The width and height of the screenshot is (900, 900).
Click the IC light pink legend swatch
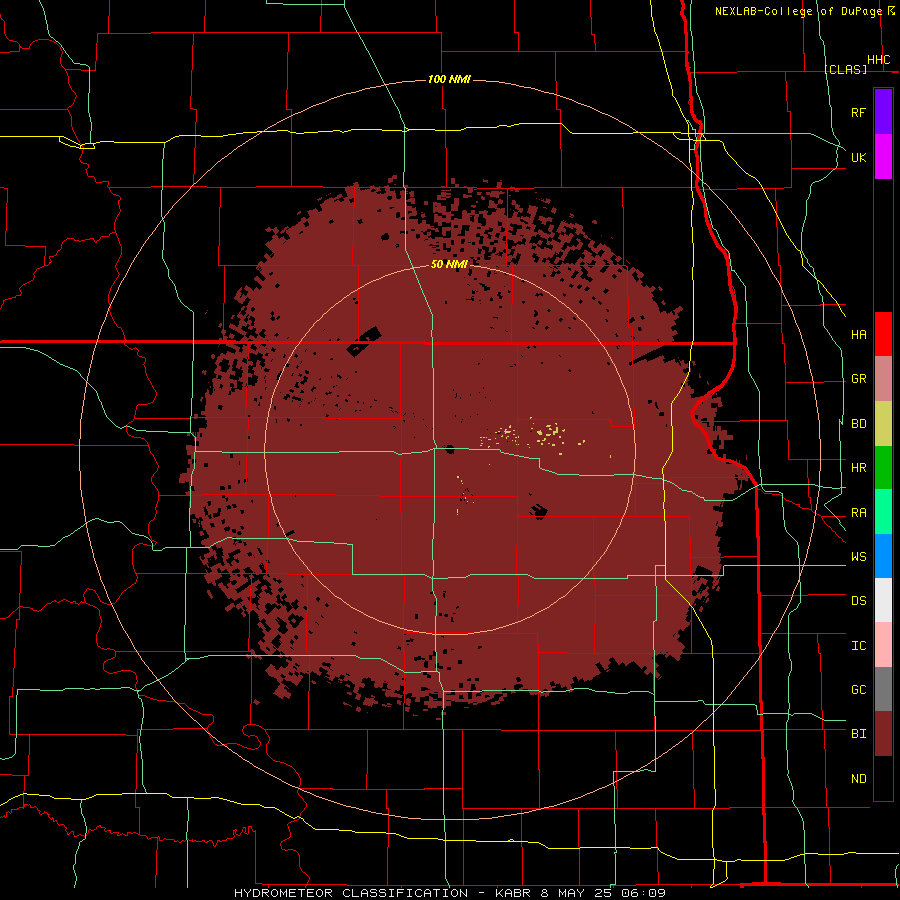coord(883,645)
